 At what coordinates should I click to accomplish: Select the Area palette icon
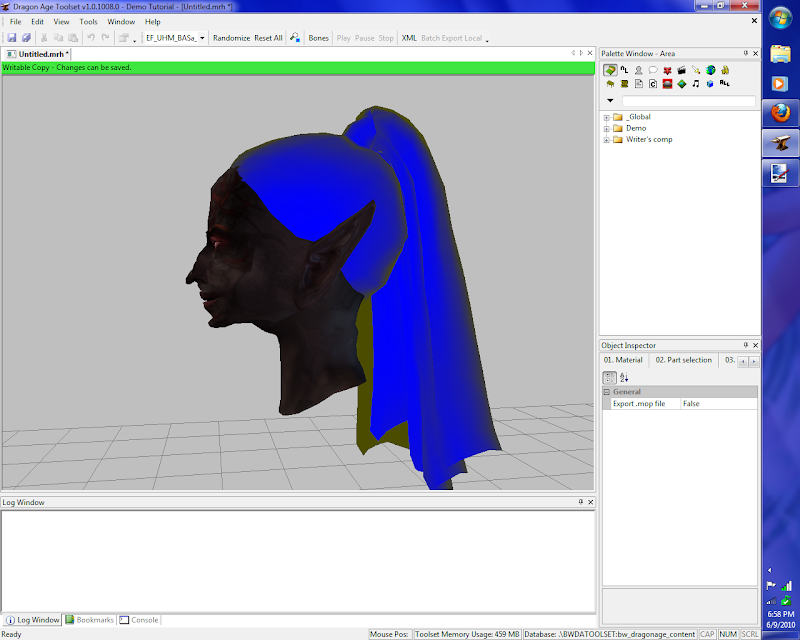click(x=609, y=70)
